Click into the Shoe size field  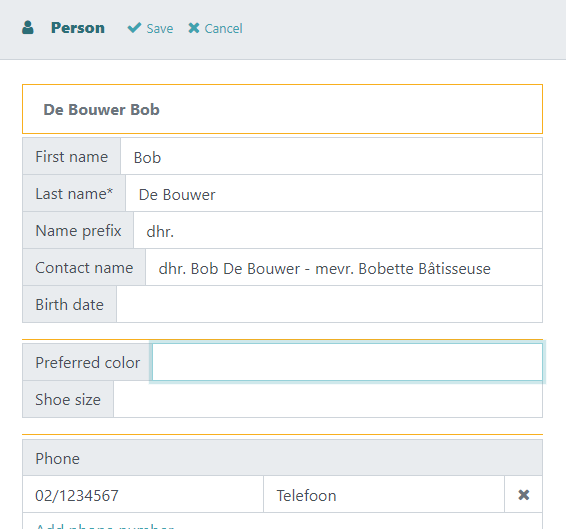click(328, 399)
